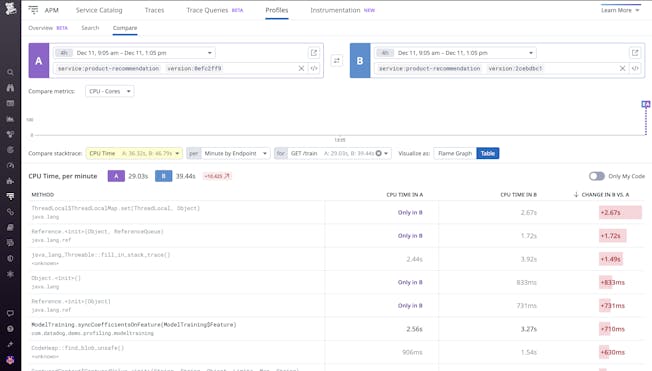Expand the Learn More menu

click(620, 10)
